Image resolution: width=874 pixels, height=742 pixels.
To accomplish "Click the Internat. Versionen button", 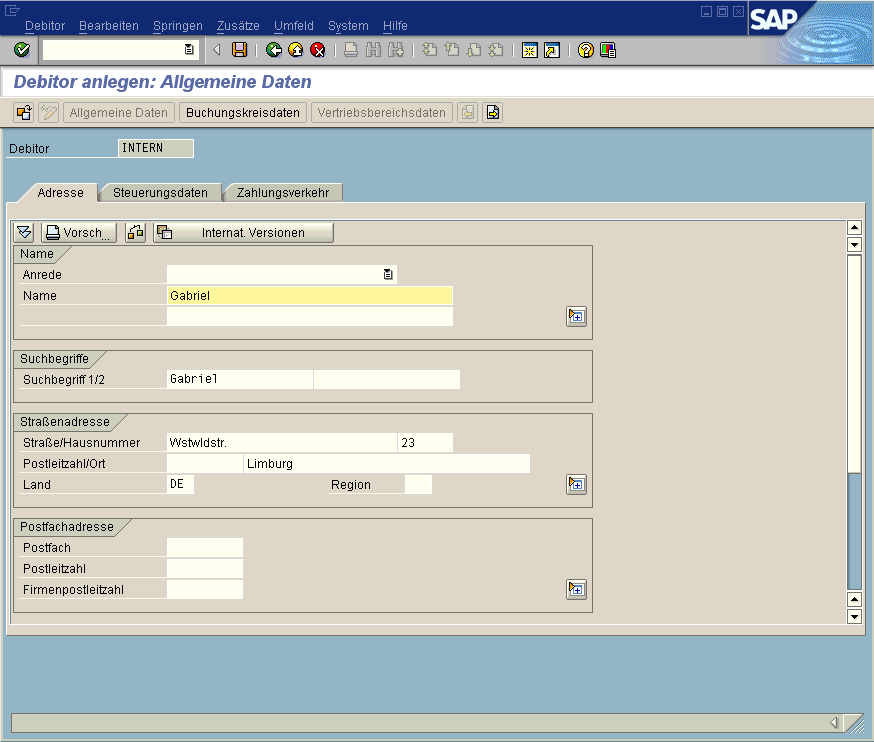I will click(244, 232).
